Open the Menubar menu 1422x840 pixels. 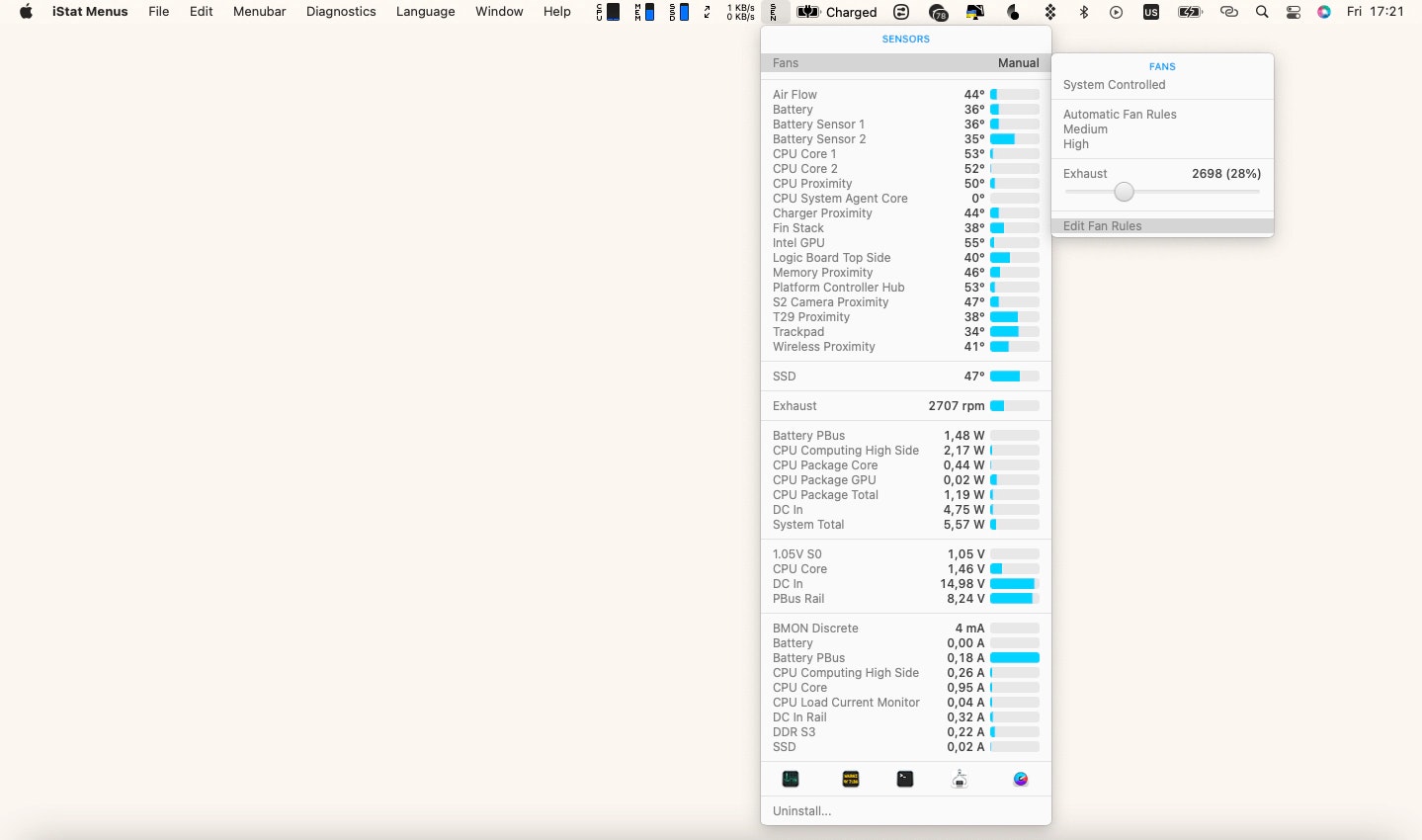point(260,12)
